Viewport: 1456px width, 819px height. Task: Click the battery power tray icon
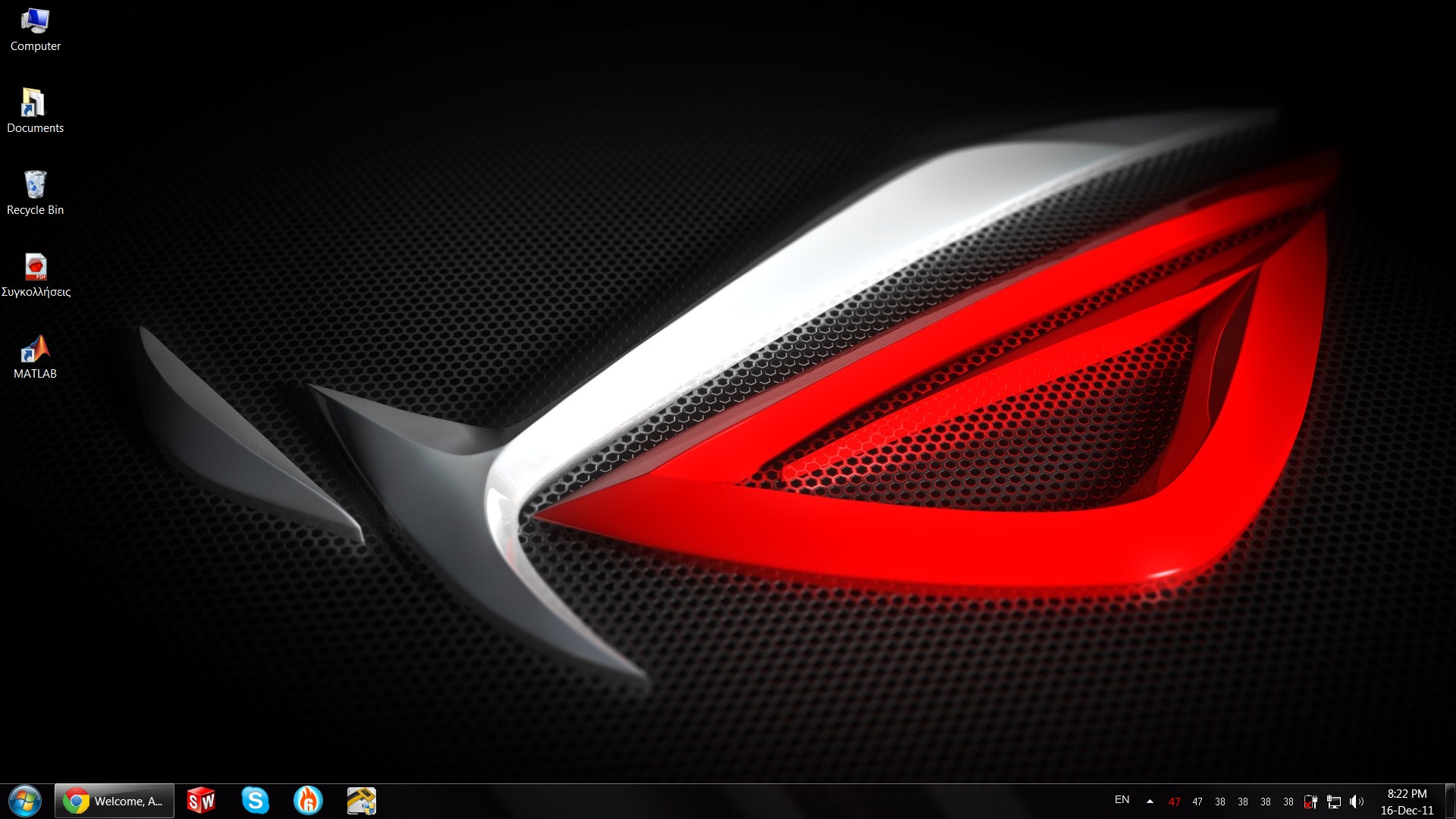pyautogui.click(x=1310, y=802)
